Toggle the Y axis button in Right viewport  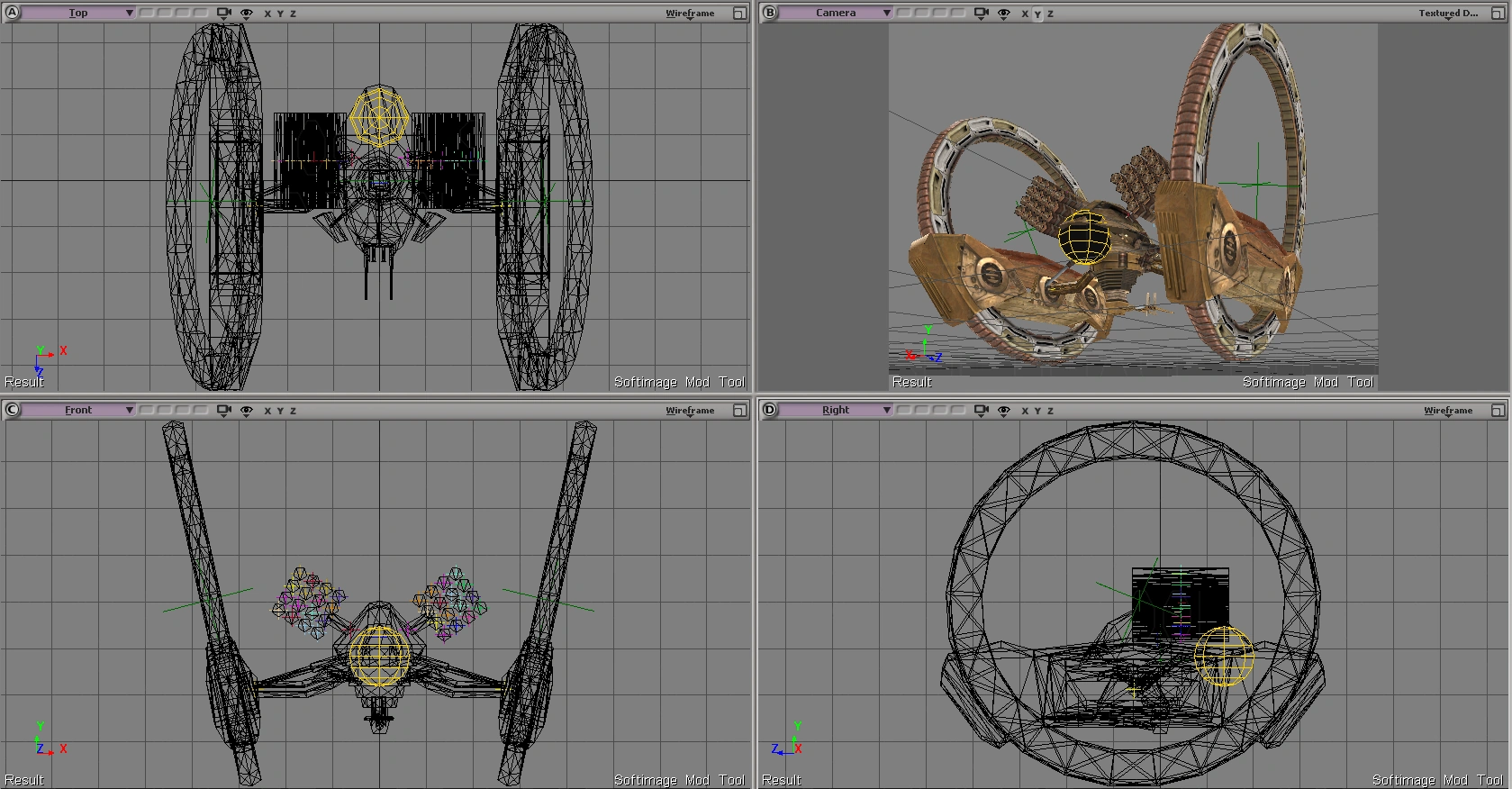[x=1037, y=412]
